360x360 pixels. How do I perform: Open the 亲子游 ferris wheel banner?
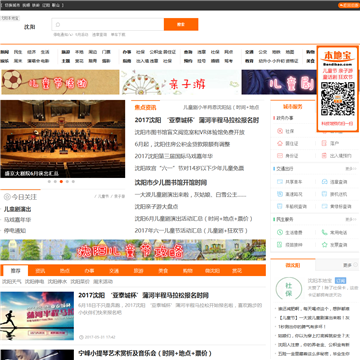coord(180,82)
